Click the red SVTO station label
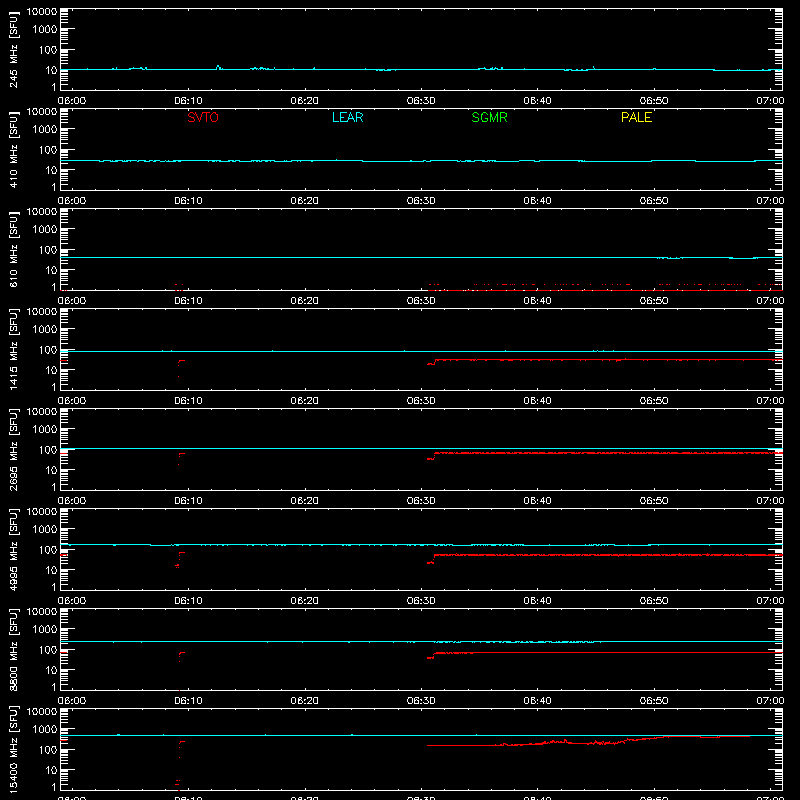This screenshot has width=800, height=800. coord(203,117)
